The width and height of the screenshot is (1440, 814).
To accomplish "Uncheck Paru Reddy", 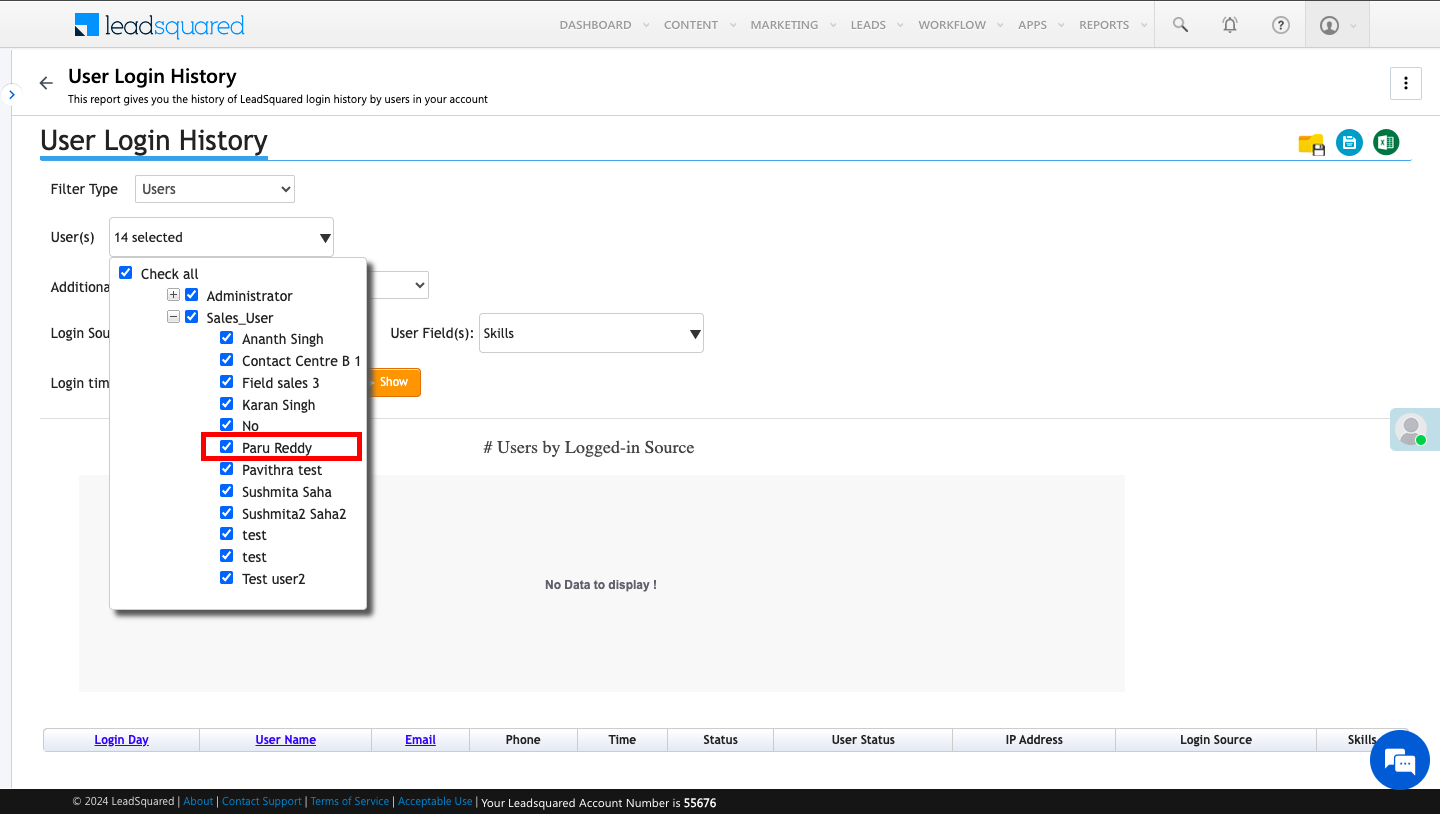I will [227, 447].
